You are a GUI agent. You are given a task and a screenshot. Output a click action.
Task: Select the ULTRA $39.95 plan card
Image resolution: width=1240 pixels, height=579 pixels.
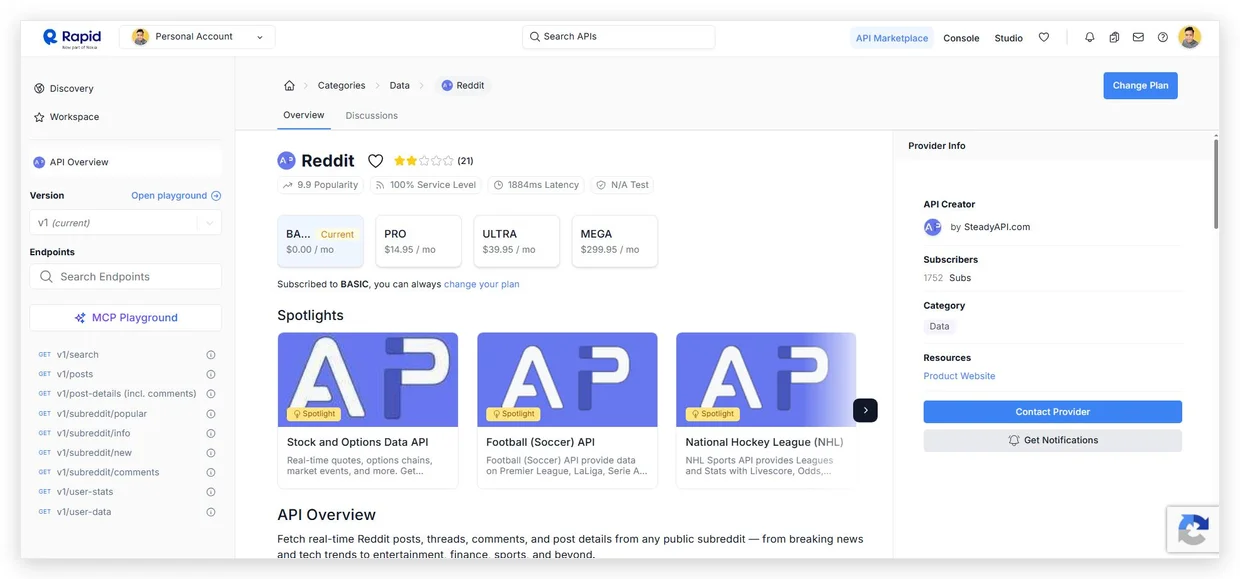pyautogui.click(x=516, y=241)
